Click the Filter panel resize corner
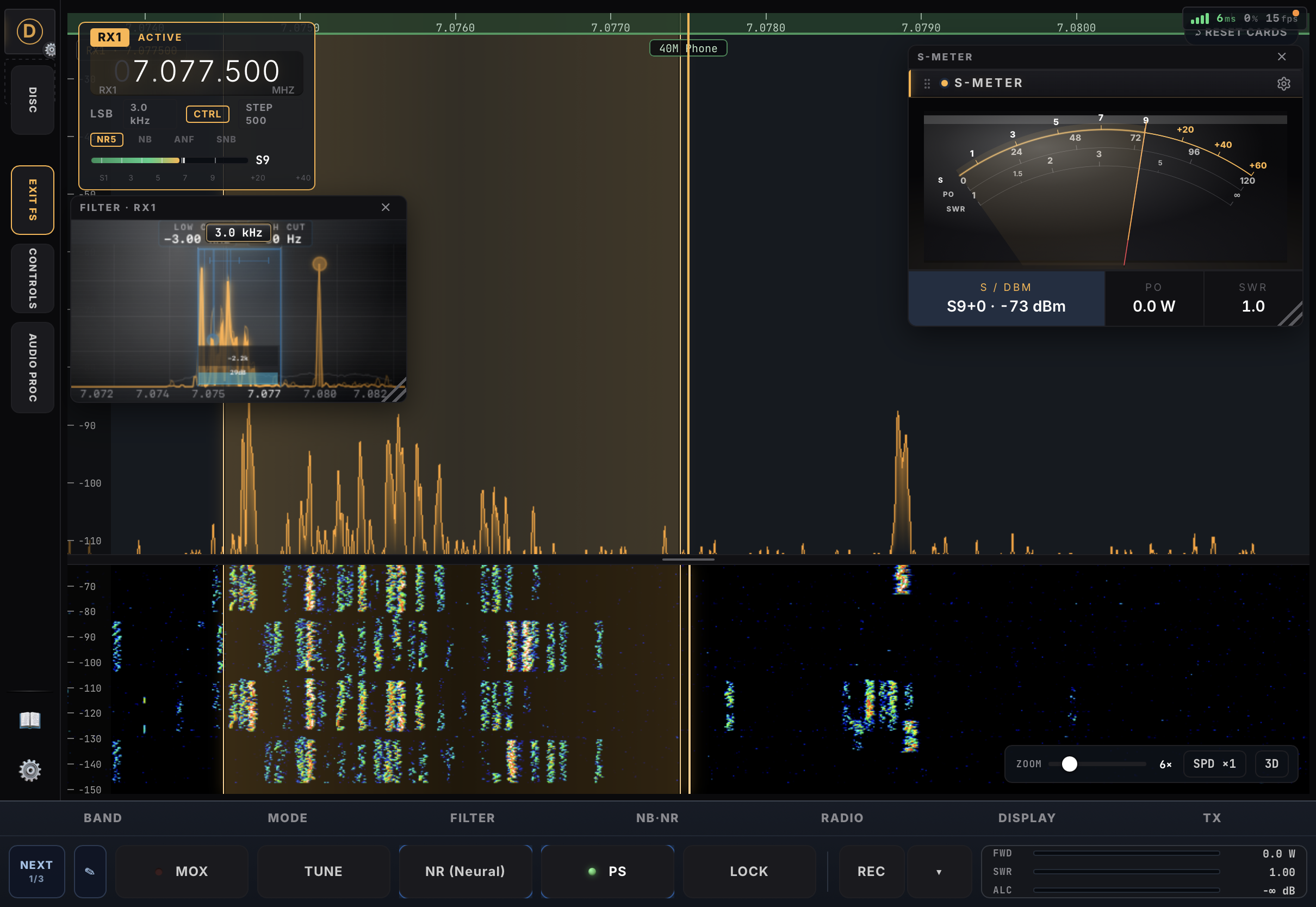This screenshot has width=1316, height=907. 395,391
